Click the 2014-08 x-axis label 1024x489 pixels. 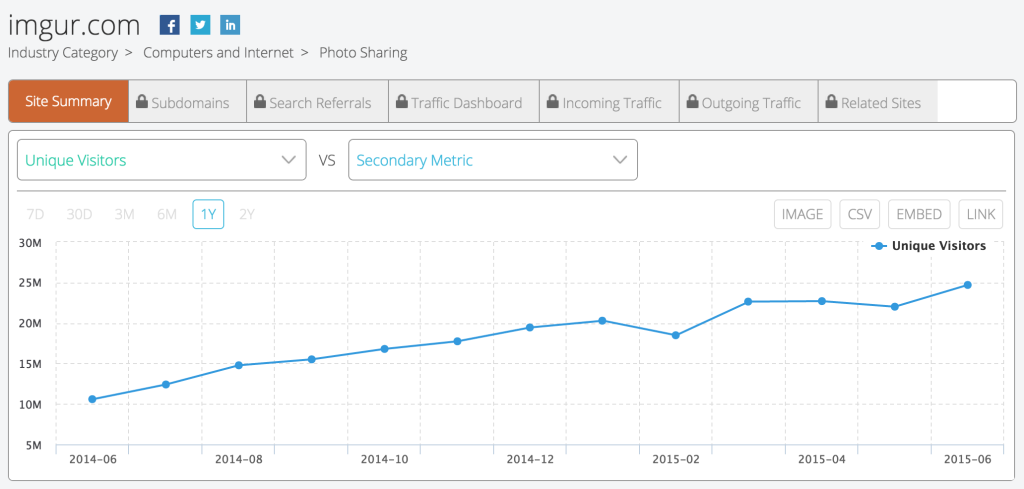click(x=239, y=460)
